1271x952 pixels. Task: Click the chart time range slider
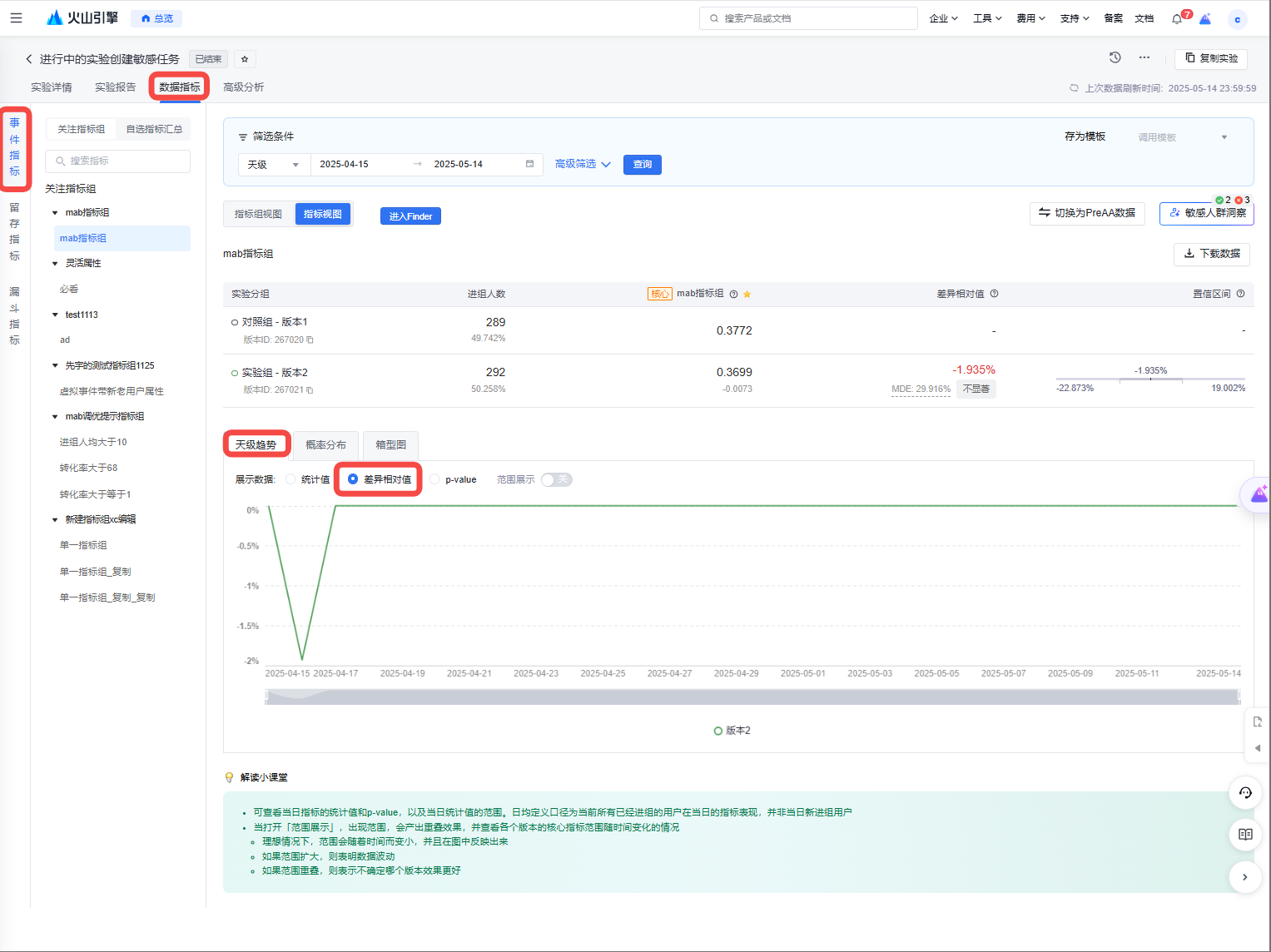point(752,697)
